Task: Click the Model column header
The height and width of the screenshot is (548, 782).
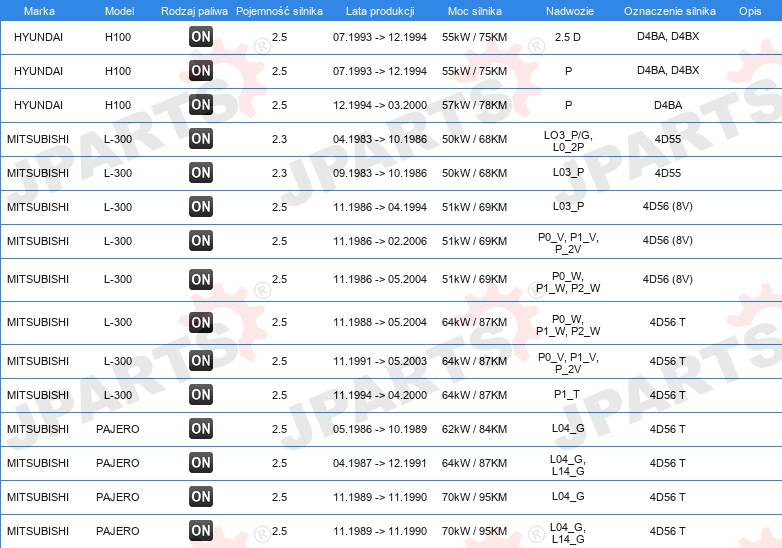Action: pyautogui.click(x=119, y=11)
